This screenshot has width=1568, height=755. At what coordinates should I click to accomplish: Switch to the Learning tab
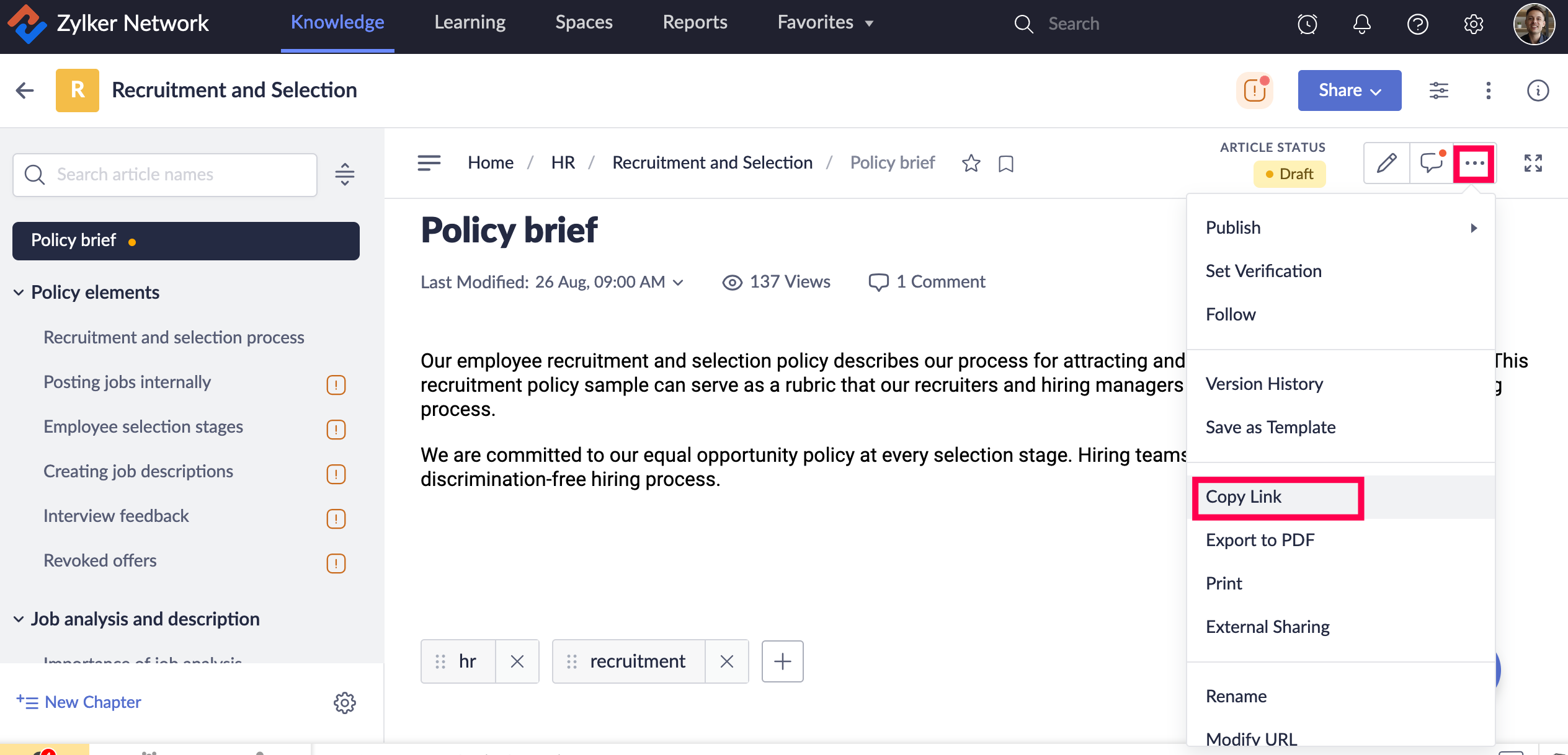pyautogui.click(x=470, y=22)
